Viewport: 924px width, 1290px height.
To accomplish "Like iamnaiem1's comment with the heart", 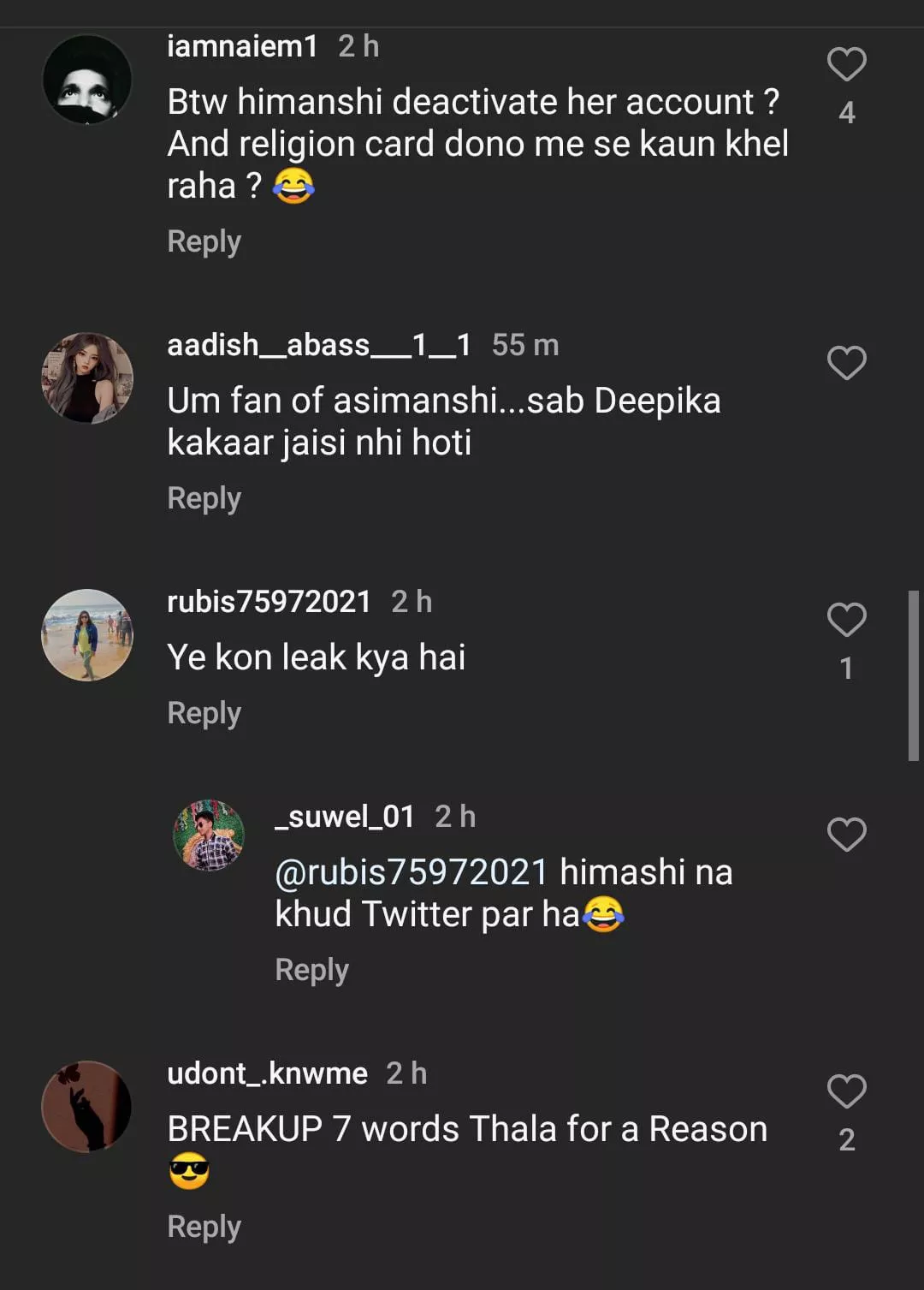I will point(846,65).
